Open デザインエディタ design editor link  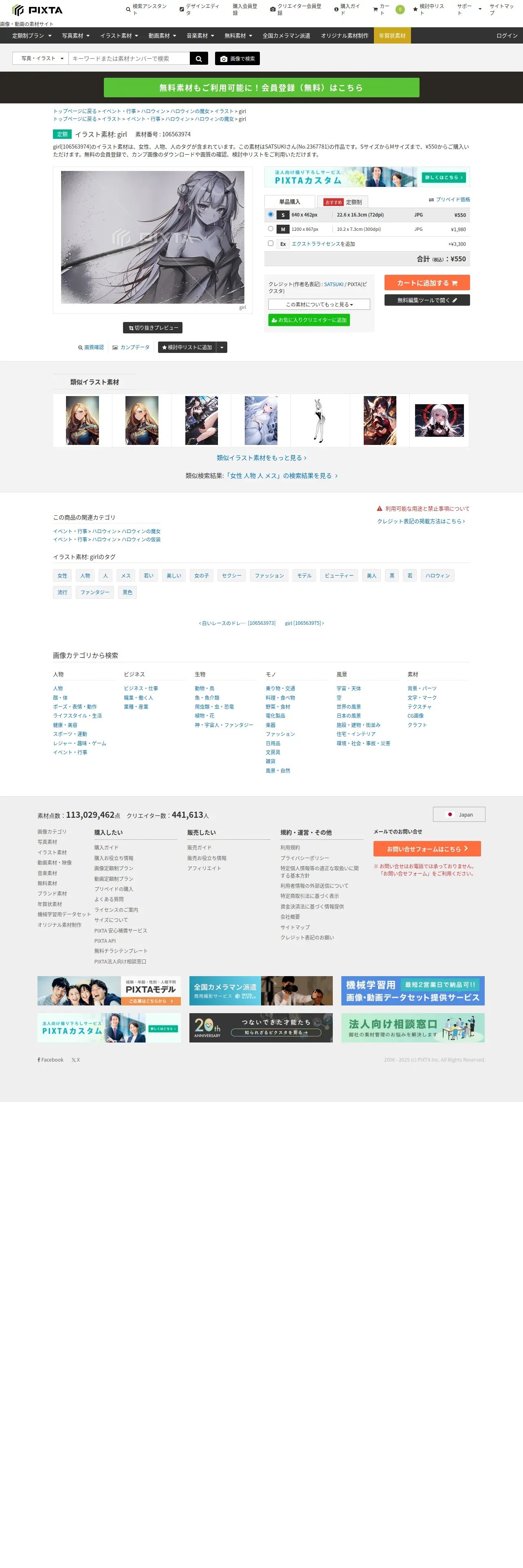pyautogui.click(x=200, y=9)
